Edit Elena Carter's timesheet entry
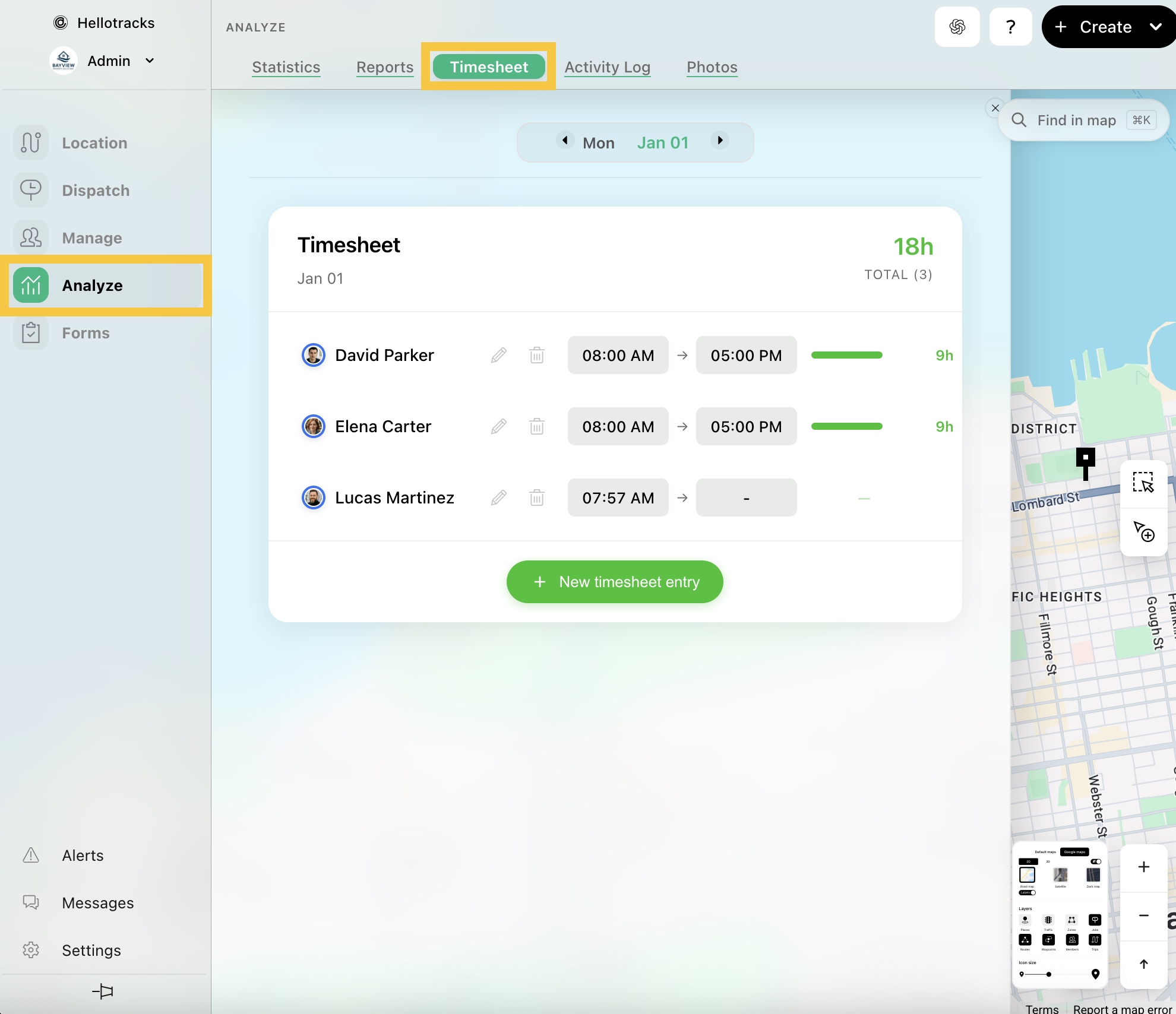1176x1014 pixels. 499,426
